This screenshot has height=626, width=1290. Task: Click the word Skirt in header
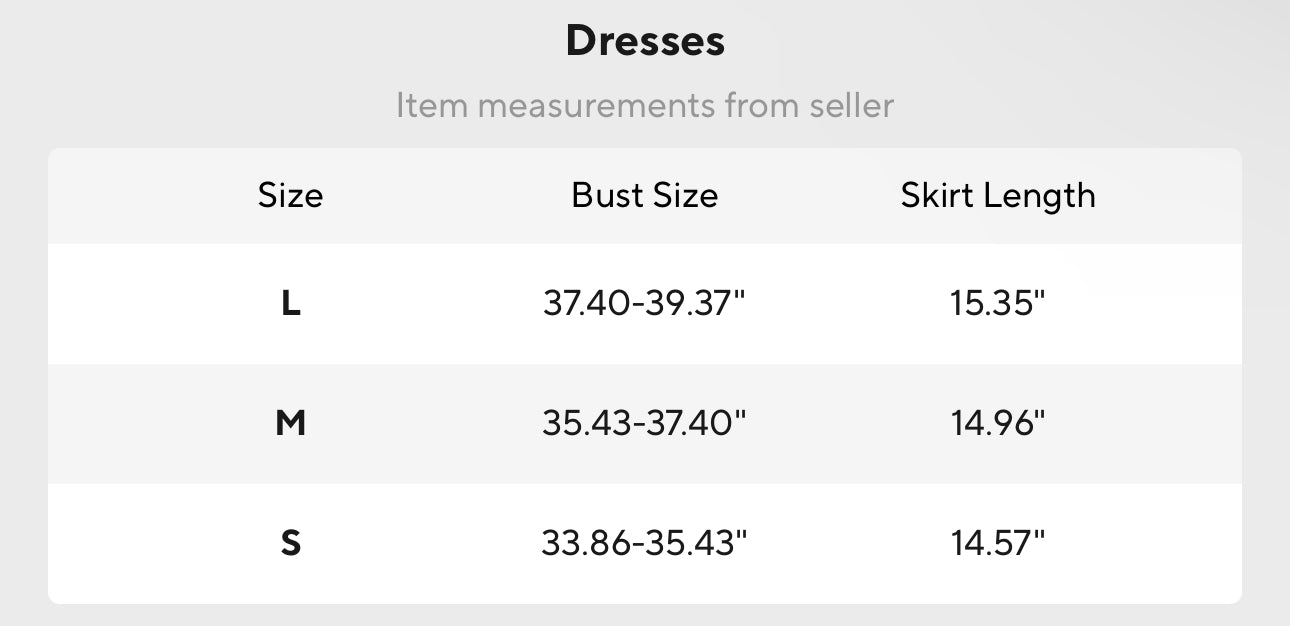(935, 195)
